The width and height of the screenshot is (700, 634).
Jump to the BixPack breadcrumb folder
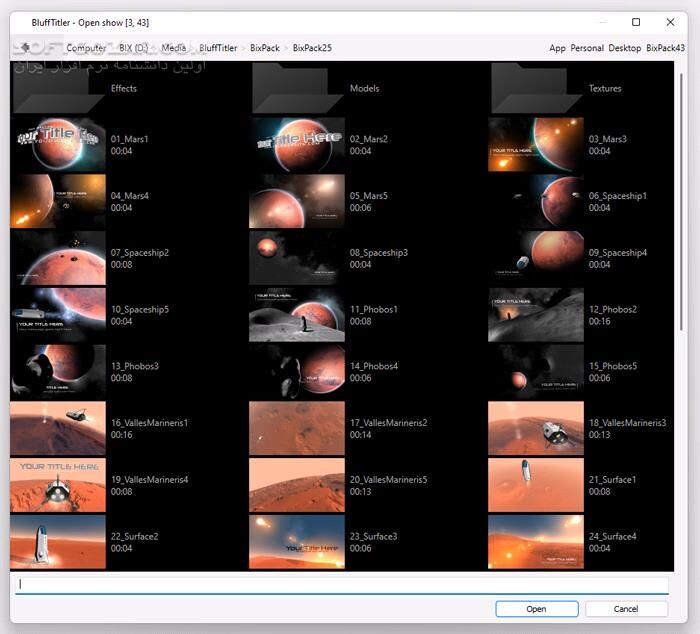coord(265,48)
